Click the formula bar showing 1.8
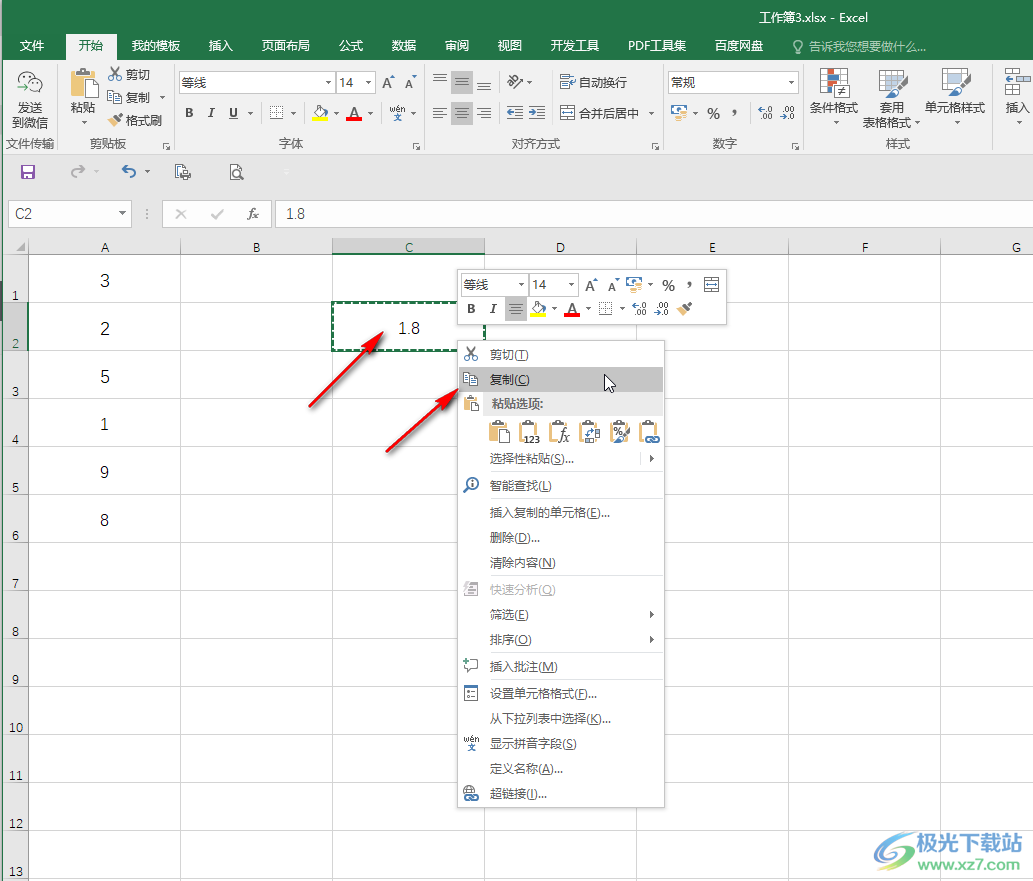This screenshot has height=881, width=1033. [654, 214]
